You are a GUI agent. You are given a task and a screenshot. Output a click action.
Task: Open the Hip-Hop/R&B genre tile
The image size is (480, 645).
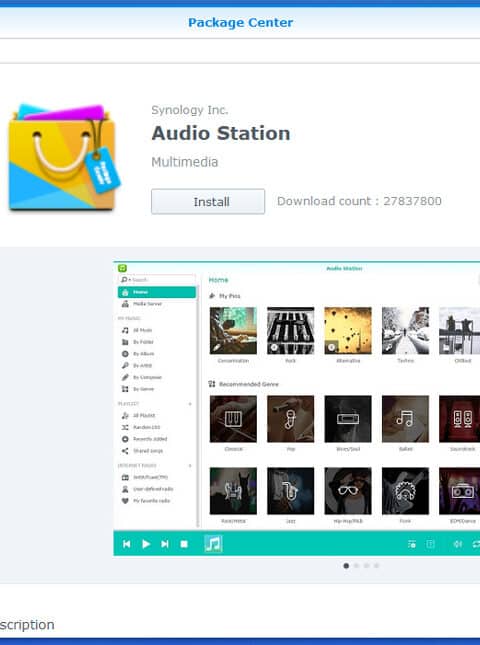(348, 491)
